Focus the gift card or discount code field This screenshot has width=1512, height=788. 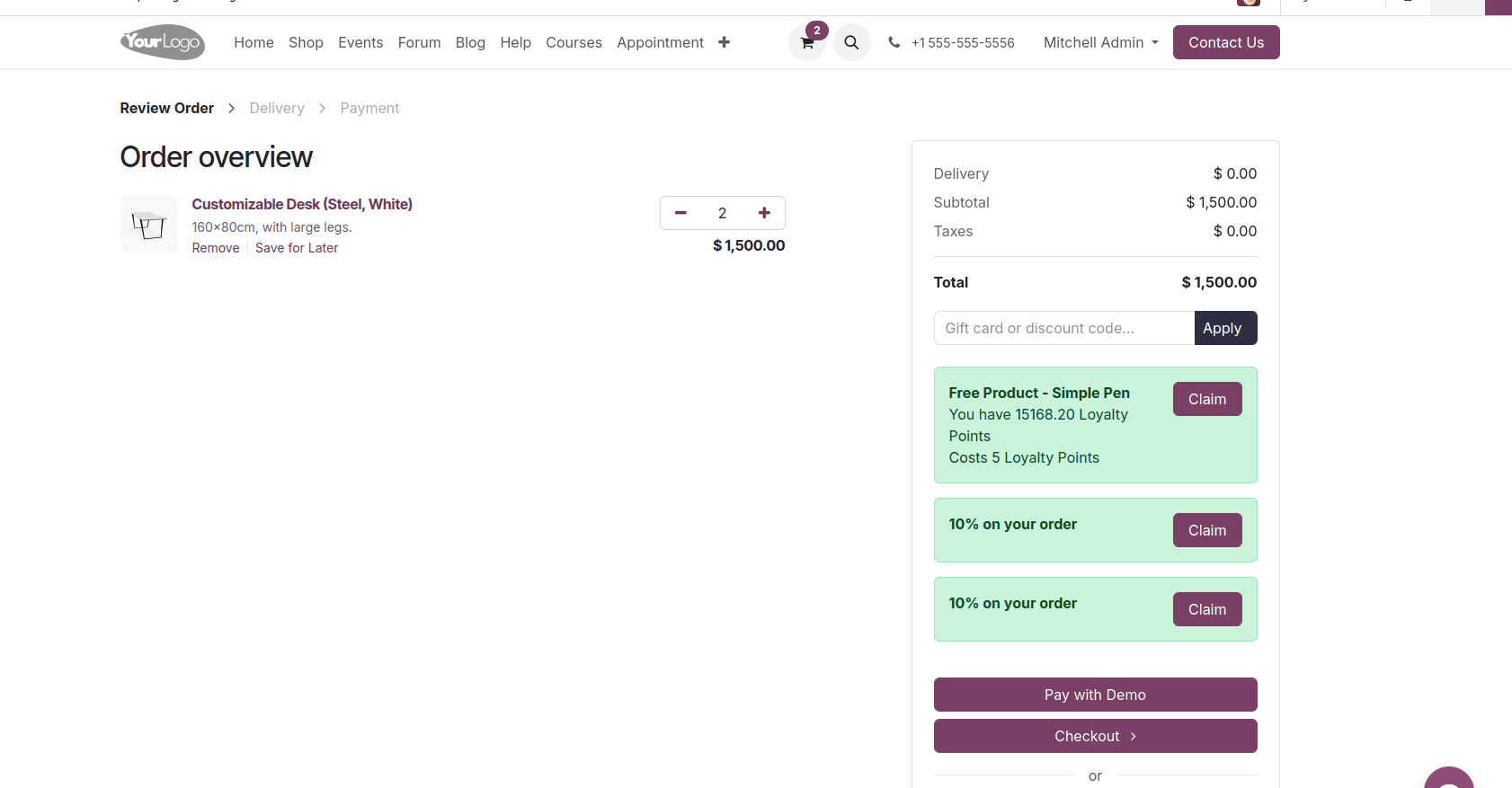click(1064, 328)
